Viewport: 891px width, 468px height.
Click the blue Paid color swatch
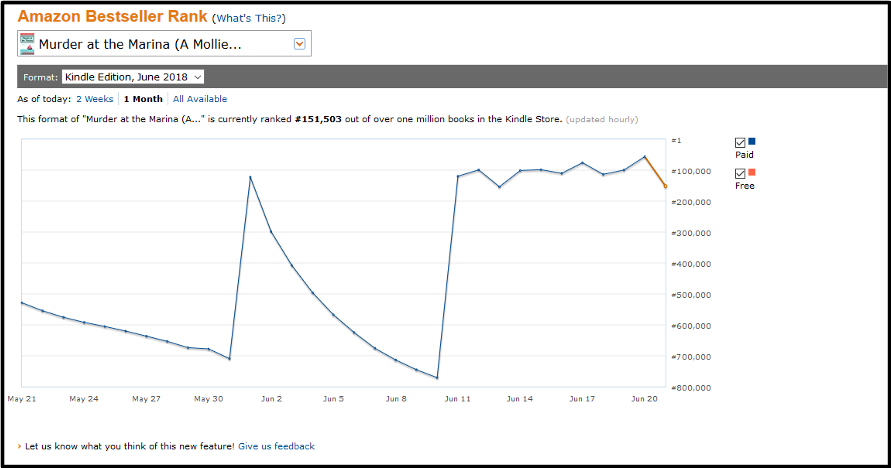752,141
